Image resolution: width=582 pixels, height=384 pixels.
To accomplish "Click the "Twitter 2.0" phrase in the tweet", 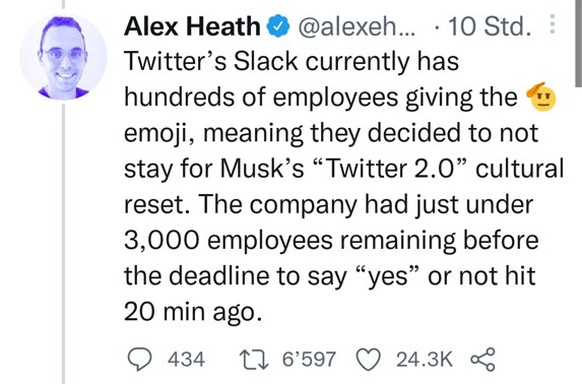I will (390, 168).
